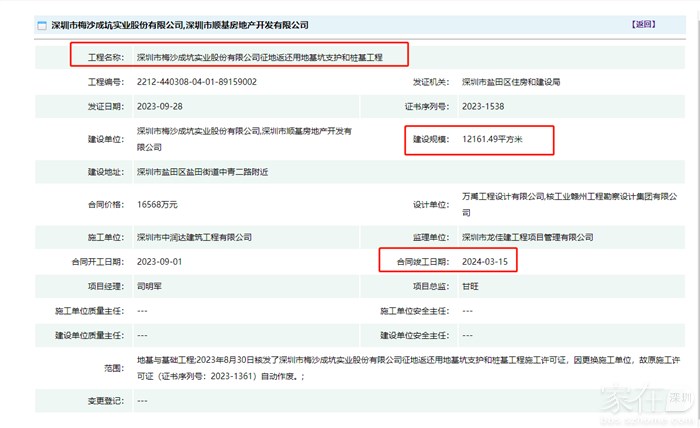
Task: Click the 建设地址 address value
Action: point(216,173)
